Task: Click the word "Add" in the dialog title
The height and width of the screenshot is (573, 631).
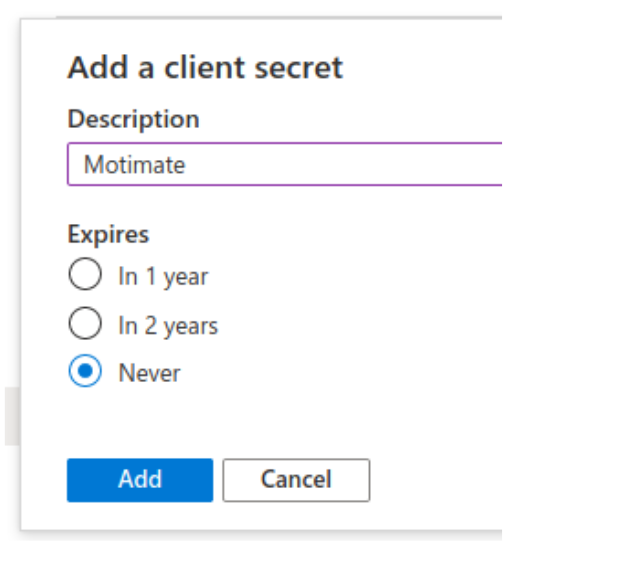Action: click(92, 68)
